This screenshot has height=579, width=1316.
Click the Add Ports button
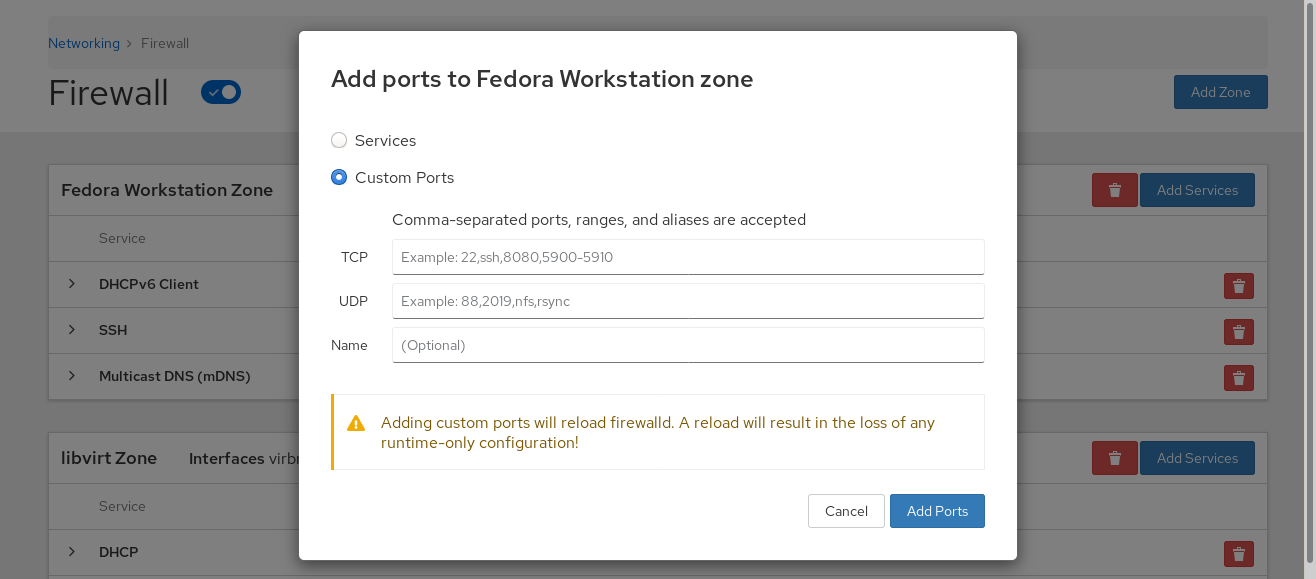click(x=937, y=511)
